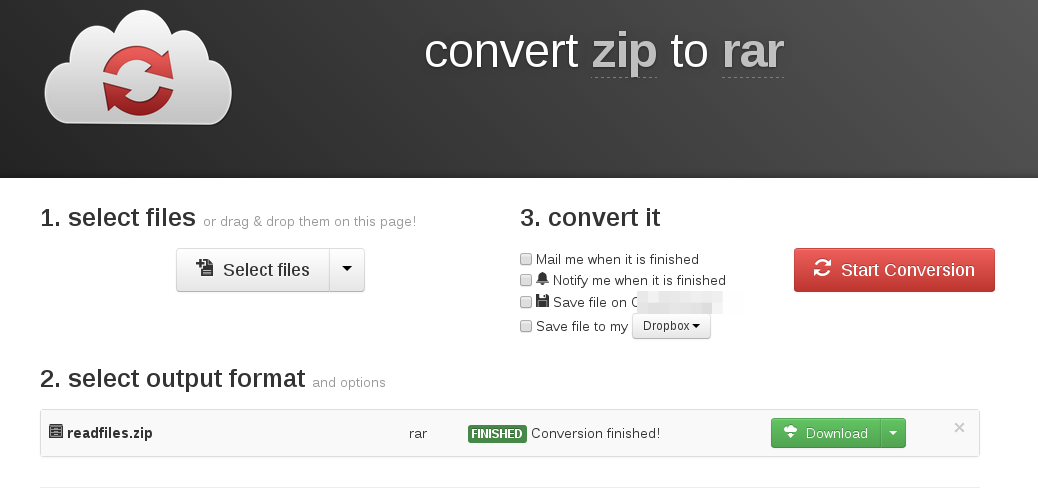Image resolution: width=1038 pixels, height=502 pixels.
Task: Download the converted rar file
Action: [826, 433]
